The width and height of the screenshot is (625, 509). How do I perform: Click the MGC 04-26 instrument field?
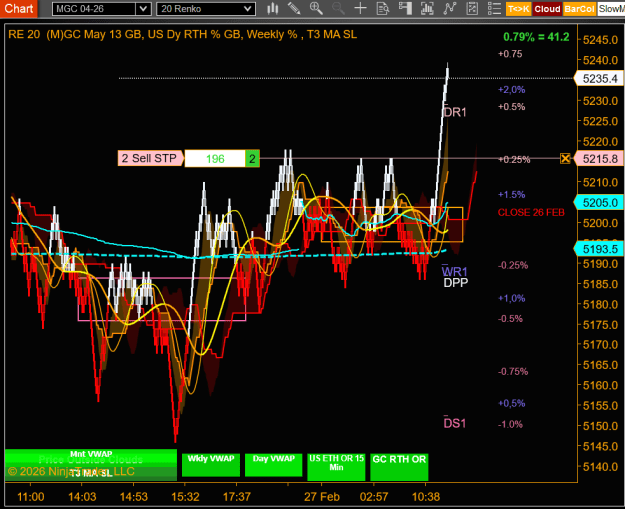coord(94,9)
